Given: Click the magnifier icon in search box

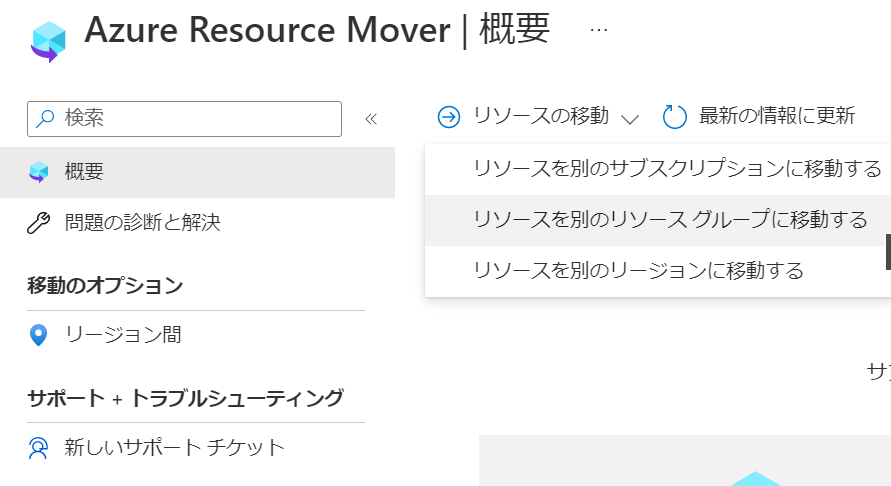Looking at the screenshot, I should click(x=45, y=118).
